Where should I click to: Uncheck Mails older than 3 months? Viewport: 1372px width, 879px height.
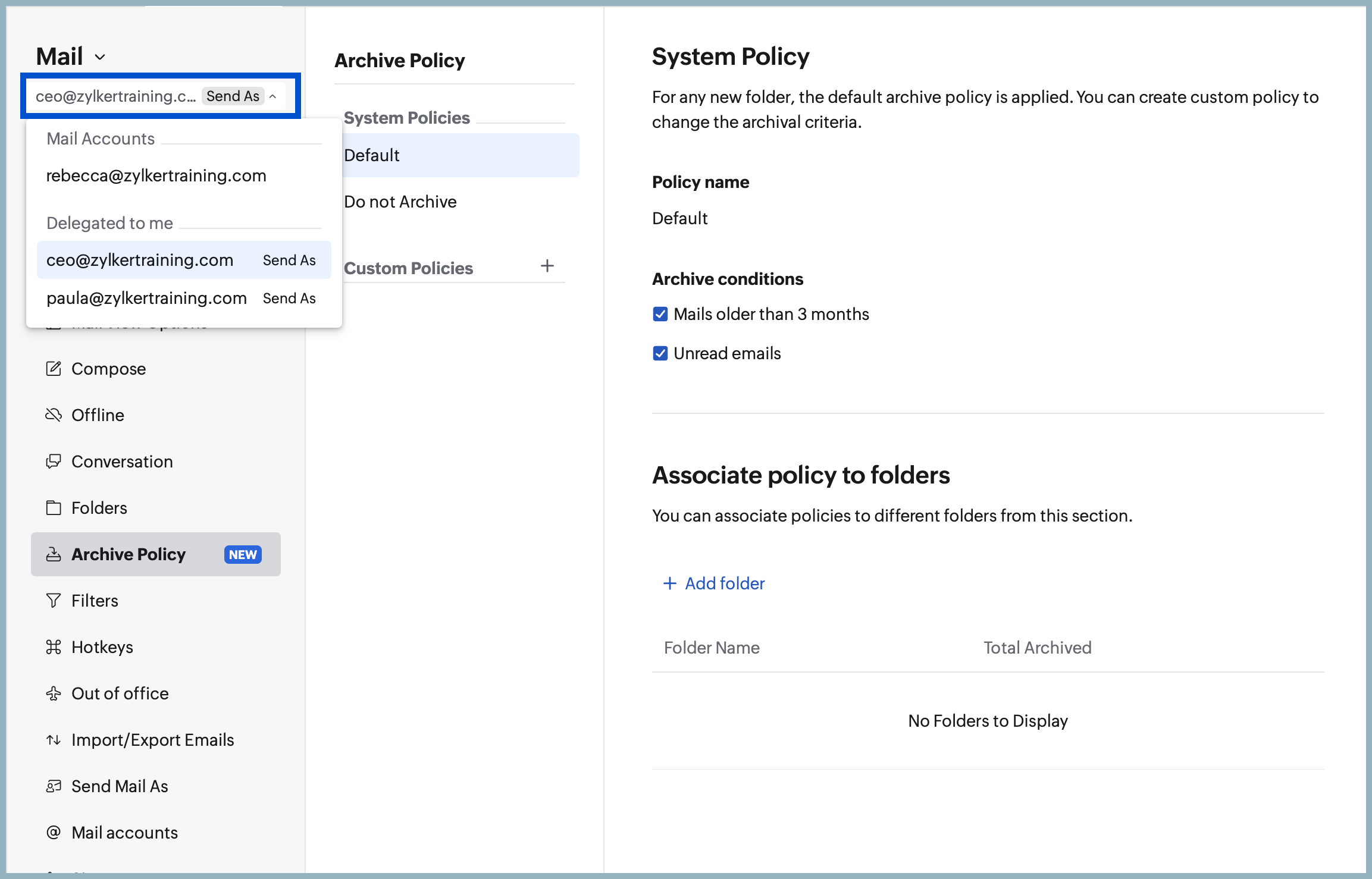pos(660,314)
